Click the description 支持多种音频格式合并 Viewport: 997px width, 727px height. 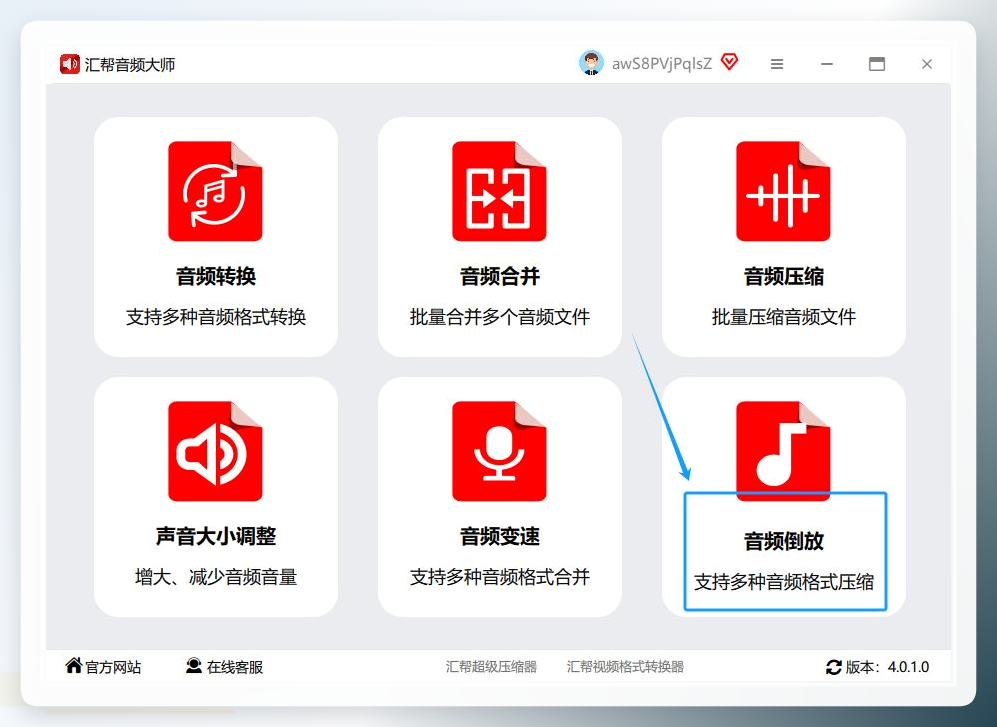point(500,577)
